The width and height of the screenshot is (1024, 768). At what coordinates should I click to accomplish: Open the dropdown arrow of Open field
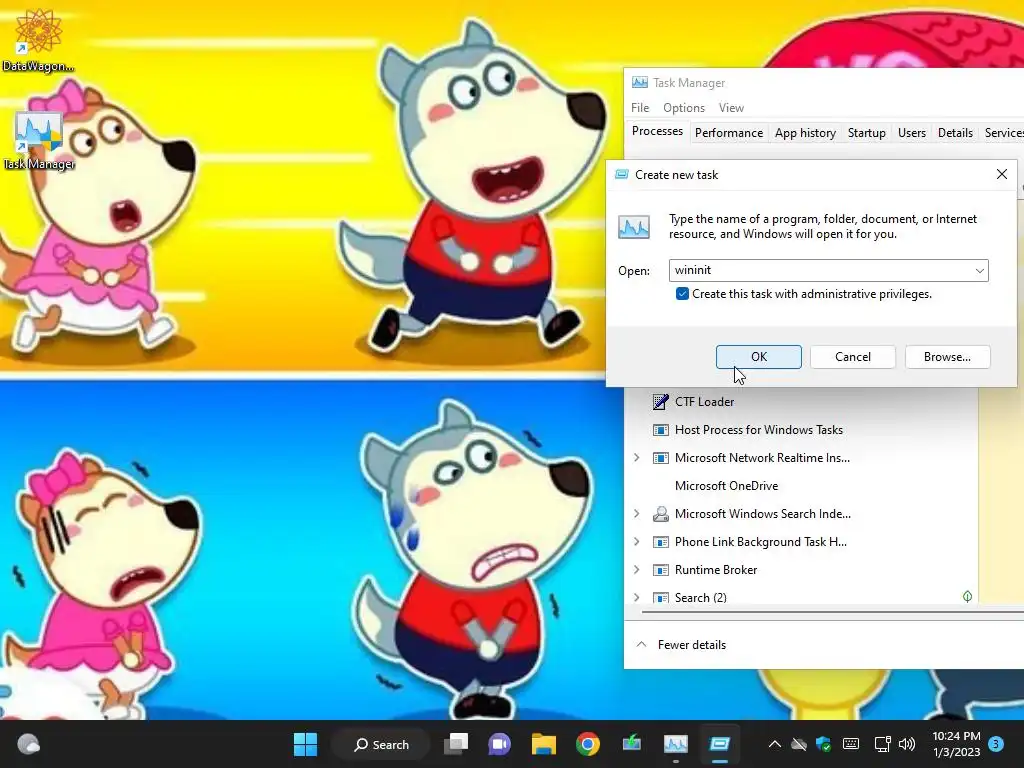pos(980,270)
